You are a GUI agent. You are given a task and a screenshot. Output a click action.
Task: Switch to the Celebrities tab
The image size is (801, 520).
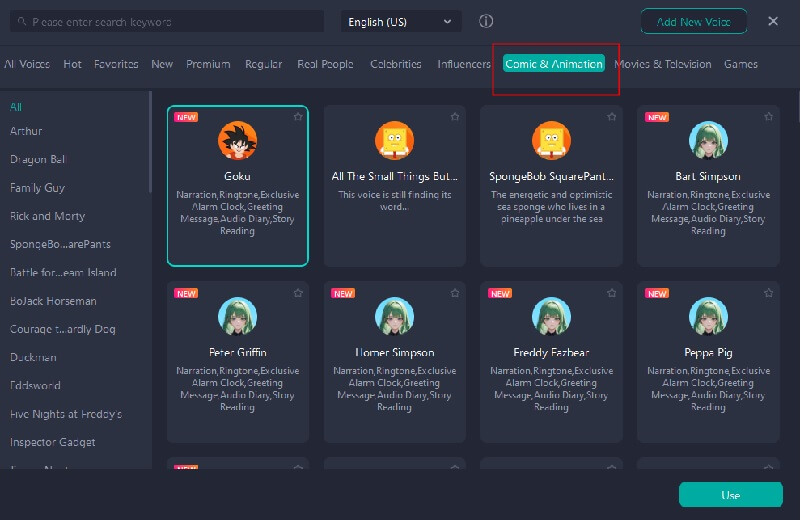click(395, 64)
